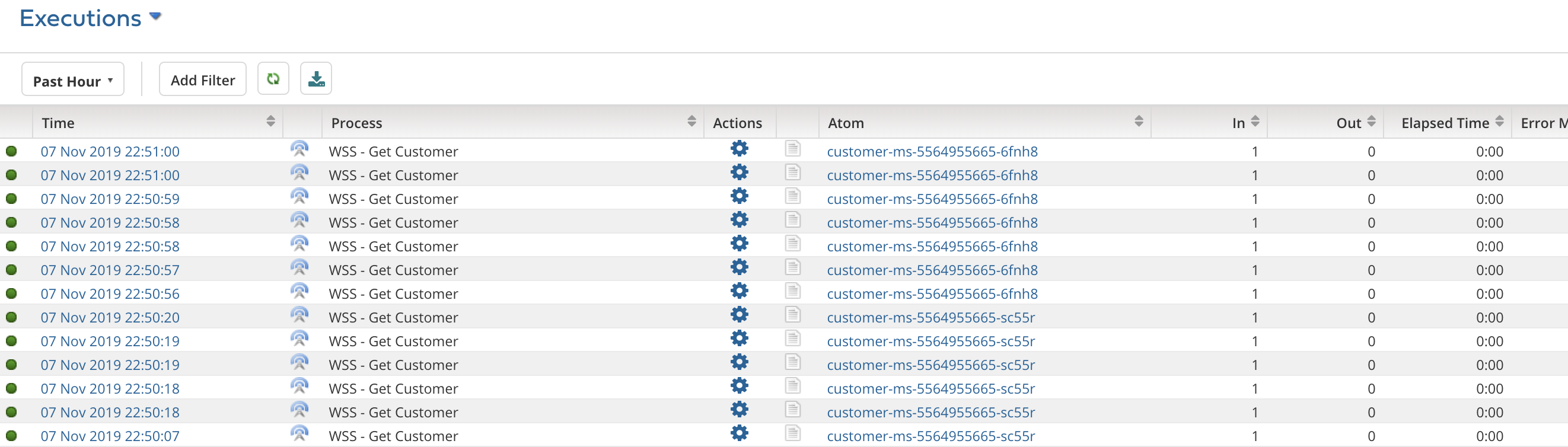Click the green refresh executions icon
The width and height of the screenshot is (1568, 447).
point(273,79)
